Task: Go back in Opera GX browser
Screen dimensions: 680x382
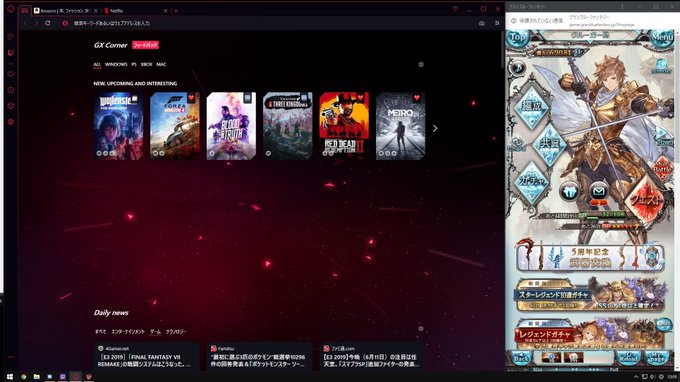Action: [25, 23]
